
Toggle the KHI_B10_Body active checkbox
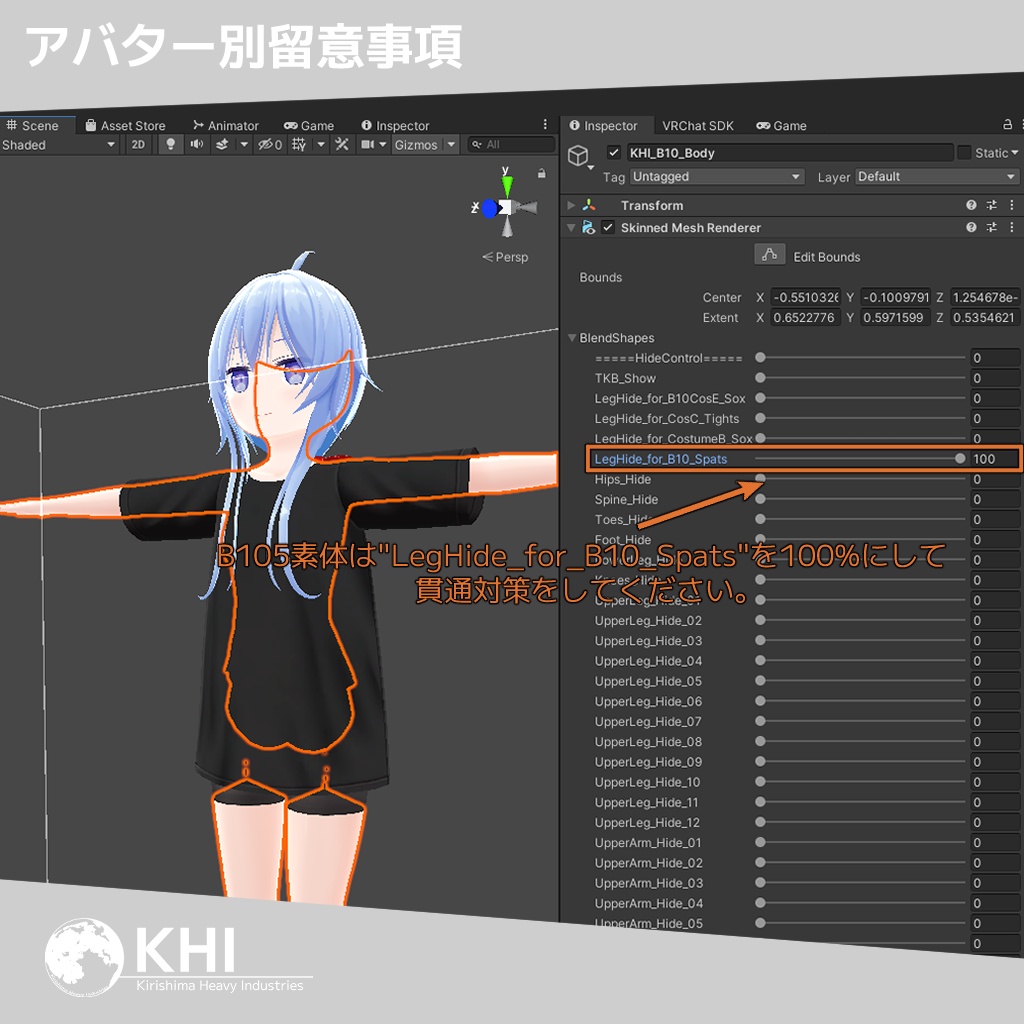pos(614,153)
